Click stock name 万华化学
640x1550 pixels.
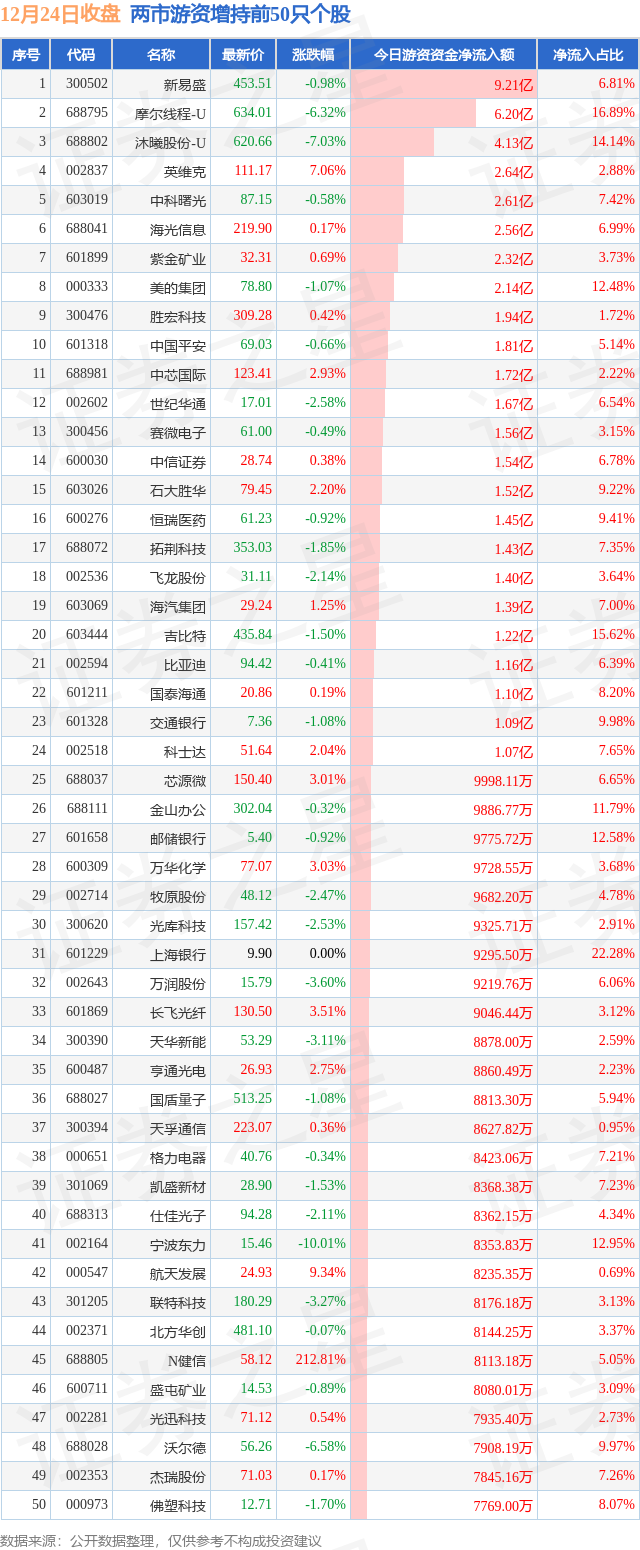tap(178, 867)
